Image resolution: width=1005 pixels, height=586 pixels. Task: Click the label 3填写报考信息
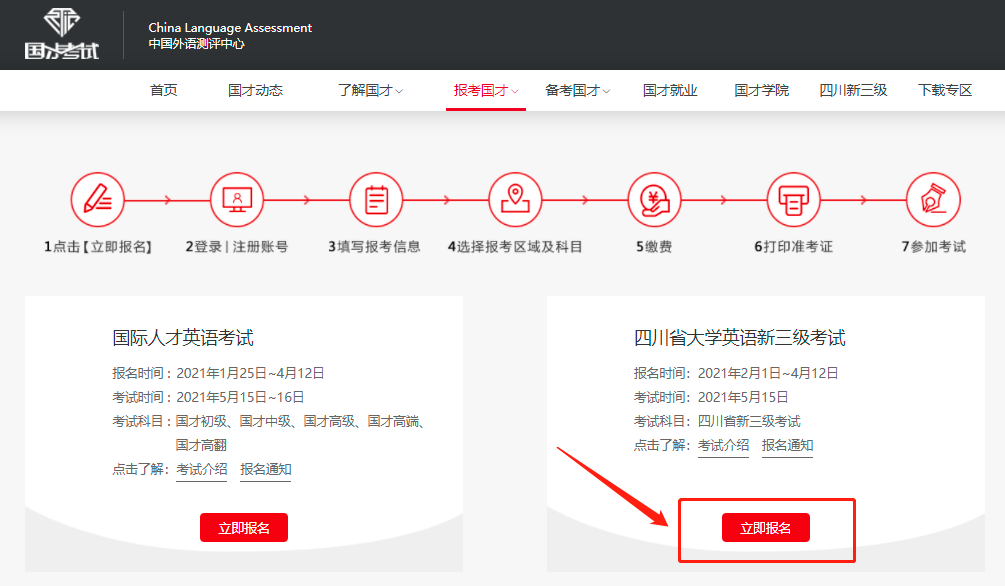pos(374,247)
